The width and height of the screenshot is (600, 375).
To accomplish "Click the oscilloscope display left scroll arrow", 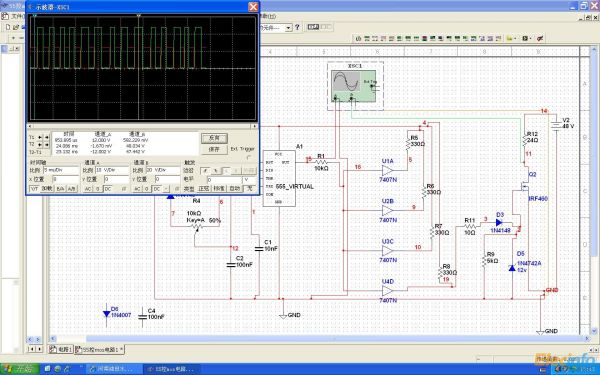I will click(x=30, y=126).
